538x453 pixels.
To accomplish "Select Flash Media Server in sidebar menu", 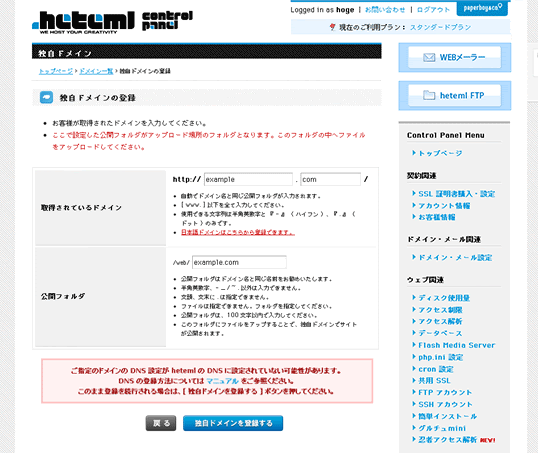I will click(x=456, y=345).
